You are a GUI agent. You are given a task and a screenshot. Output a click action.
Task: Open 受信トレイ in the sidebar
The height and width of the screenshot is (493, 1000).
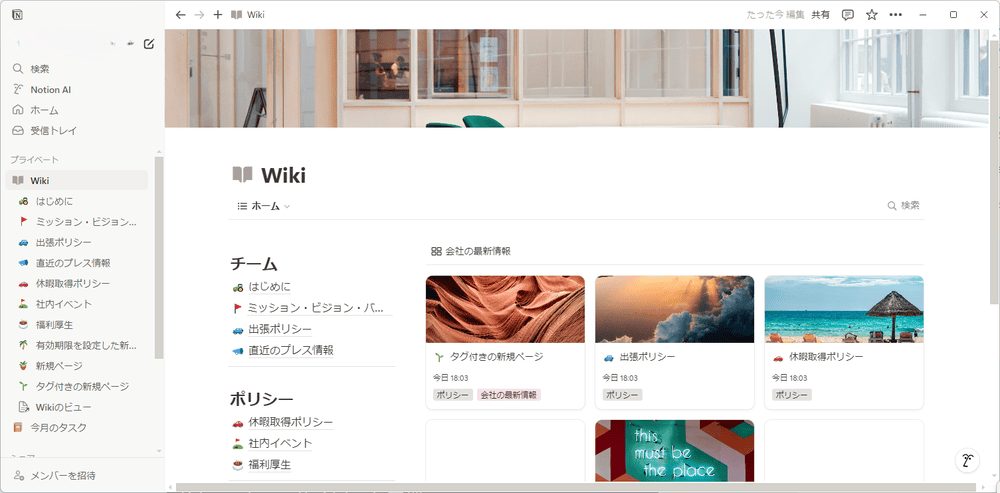coord(53,130)
